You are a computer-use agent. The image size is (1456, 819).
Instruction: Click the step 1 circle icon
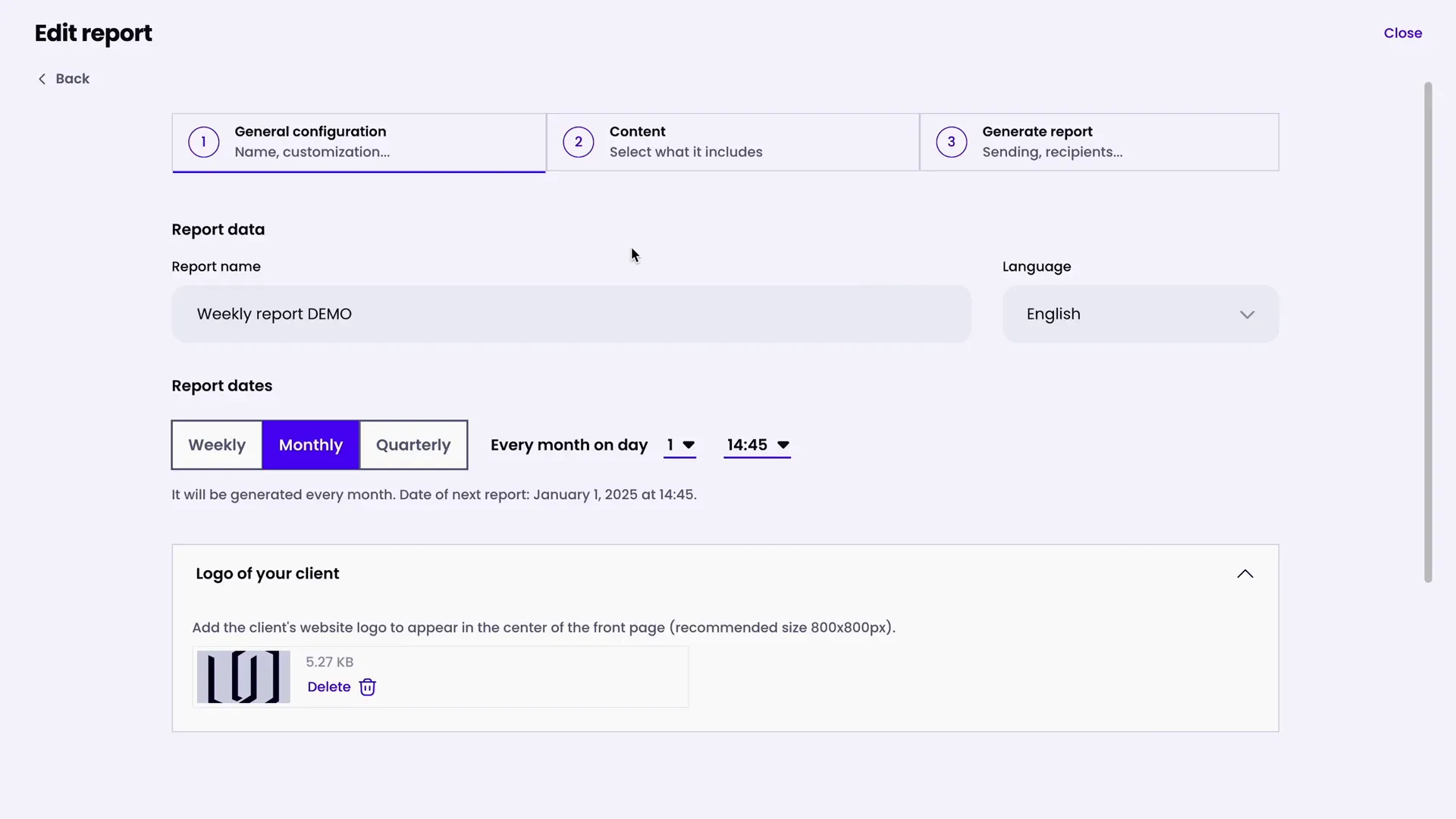pyautogui.click(x=203, y=142)
